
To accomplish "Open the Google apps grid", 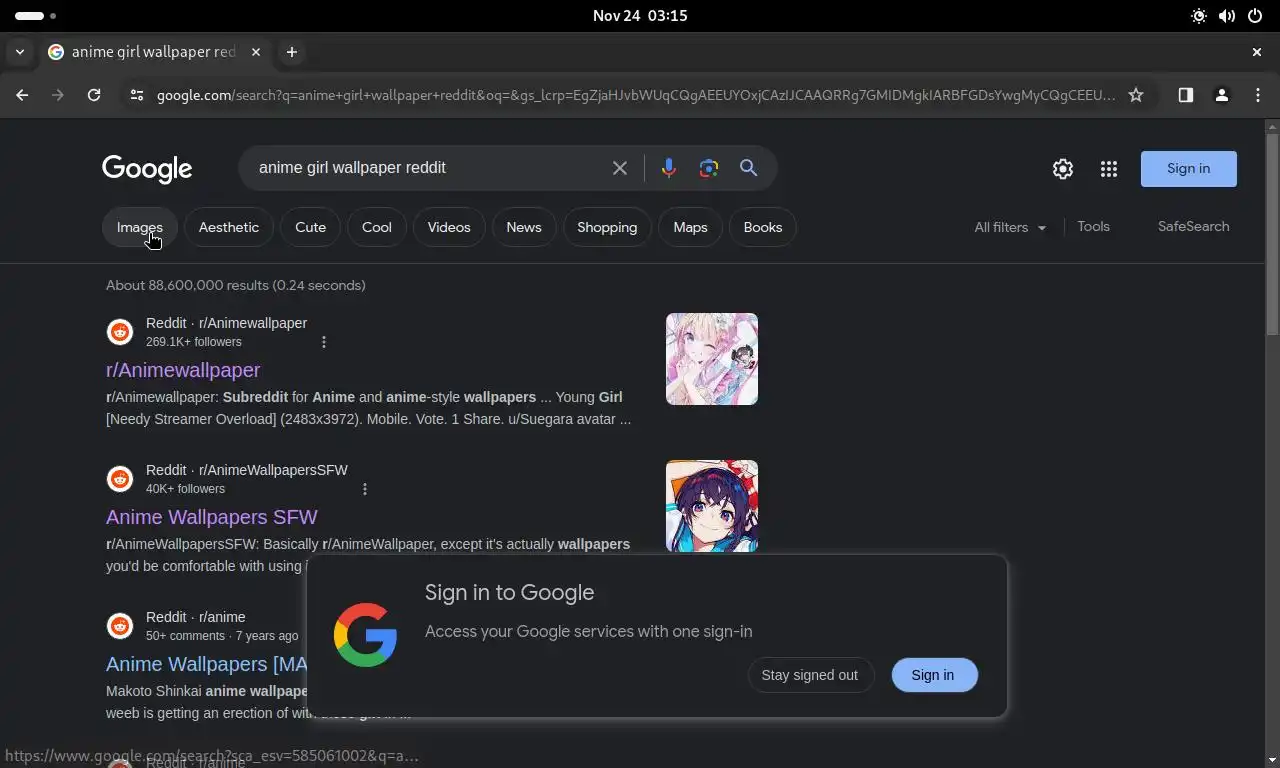I will (1109, 169).
